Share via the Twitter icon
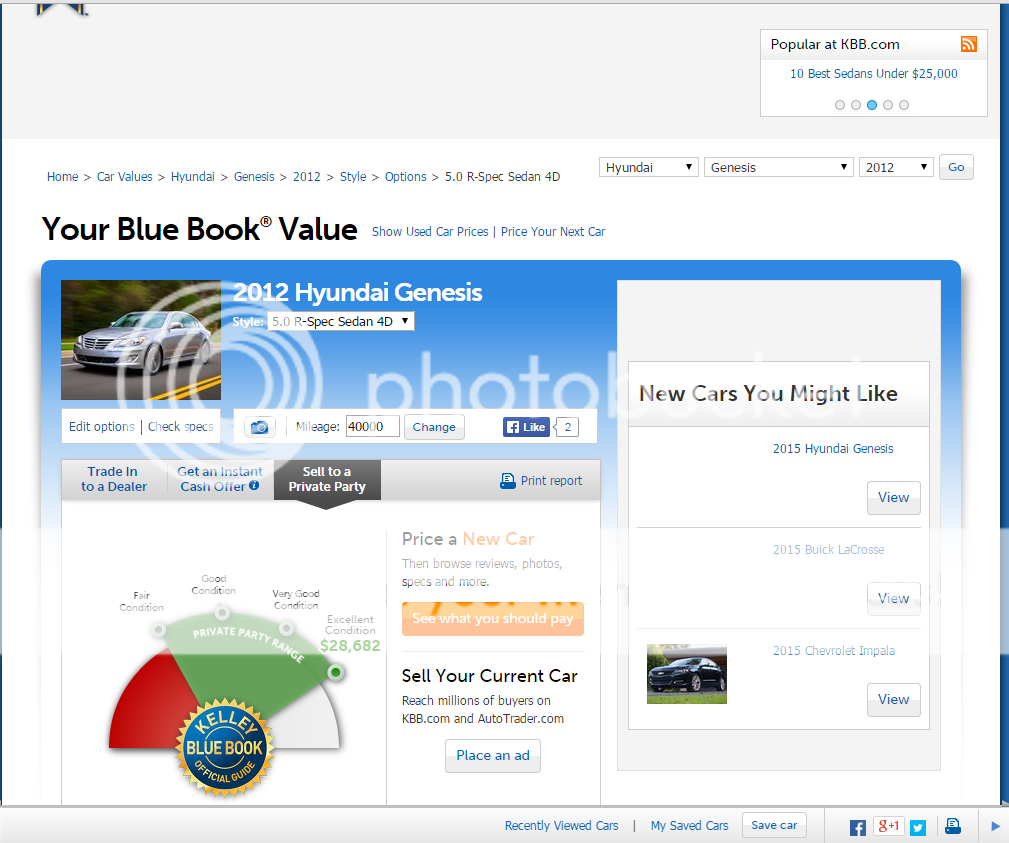The width and height of the screenshot is (1009, 843). (918, 828)
